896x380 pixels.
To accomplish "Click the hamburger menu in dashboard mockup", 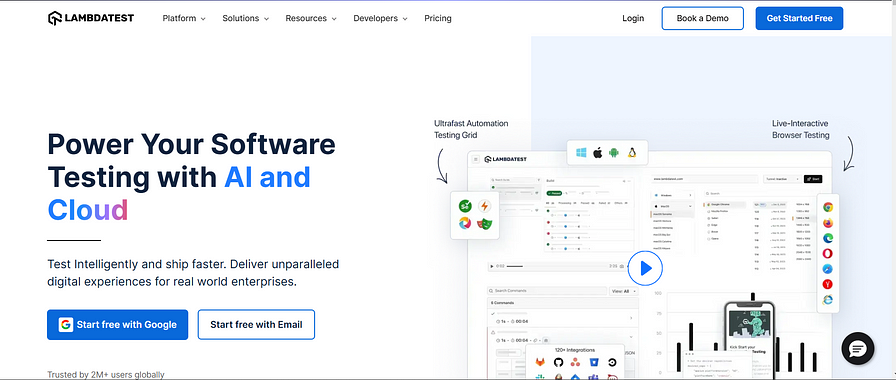I will point(475,159).
